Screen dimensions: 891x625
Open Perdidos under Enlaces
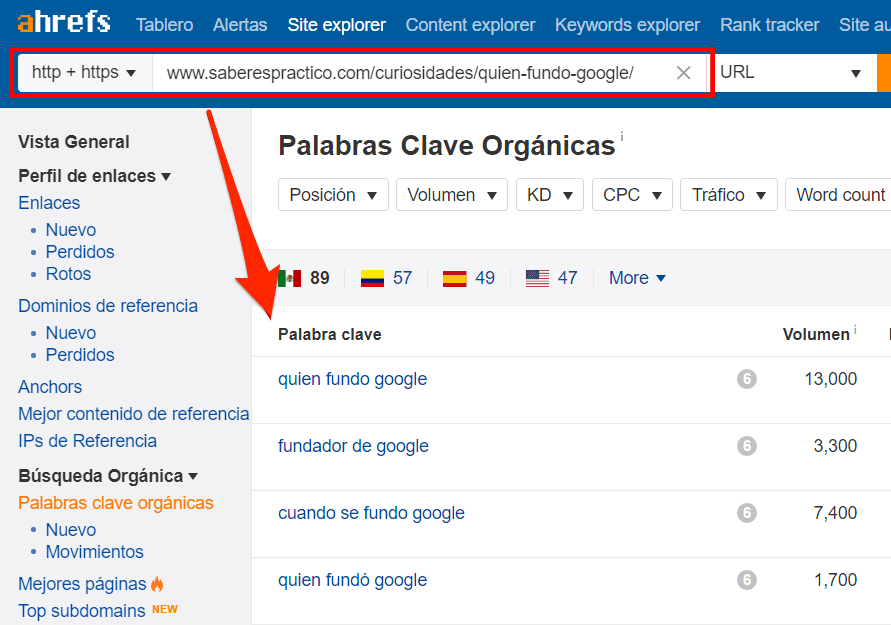coord(80,252)
